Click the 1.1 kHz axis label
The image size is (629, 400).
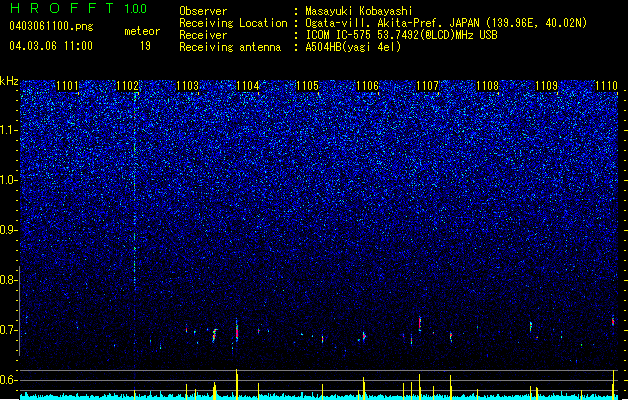9,130
